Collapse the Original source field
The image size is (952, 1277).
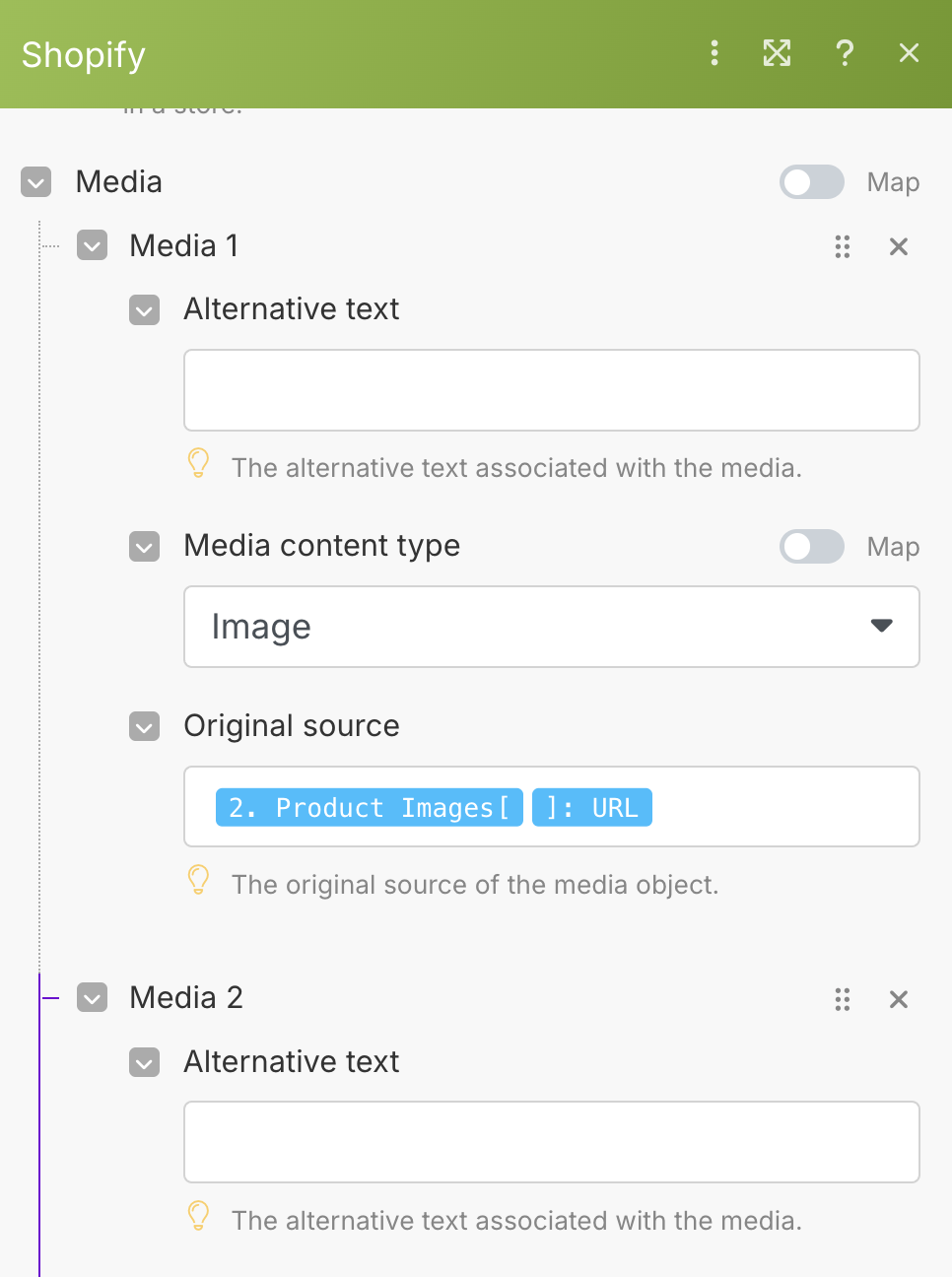point(145,726)
